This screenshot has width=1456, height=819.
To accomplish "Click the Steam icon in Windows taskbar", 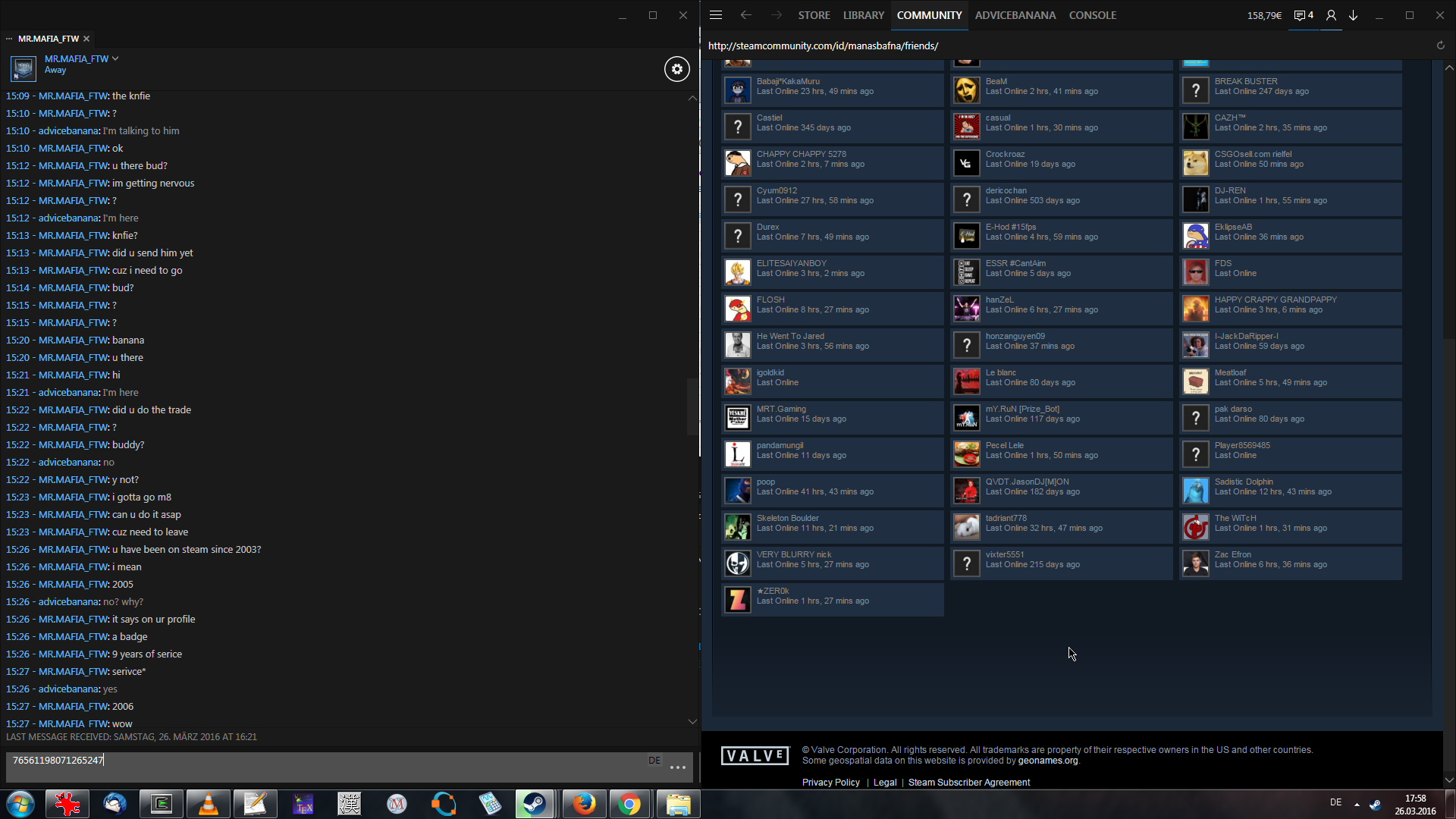I will pos(535,804).
